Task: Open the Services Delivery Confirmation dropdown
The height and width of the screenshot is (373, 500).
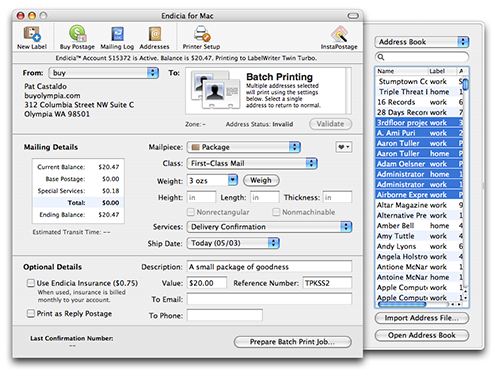Action: point(269,227)
